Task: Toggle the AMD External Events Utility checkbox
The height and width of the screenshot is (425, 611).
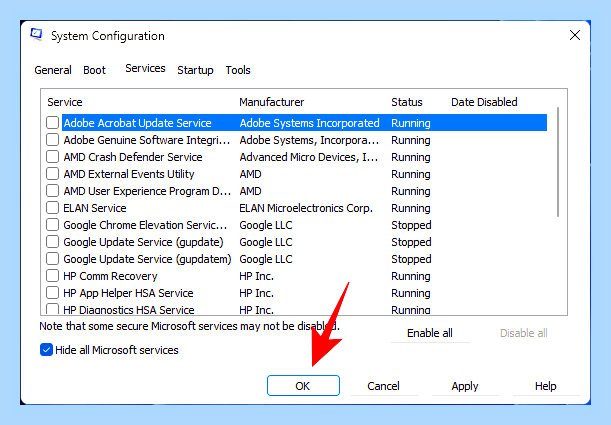Action: pyautogui.click(x=52, y=174)
